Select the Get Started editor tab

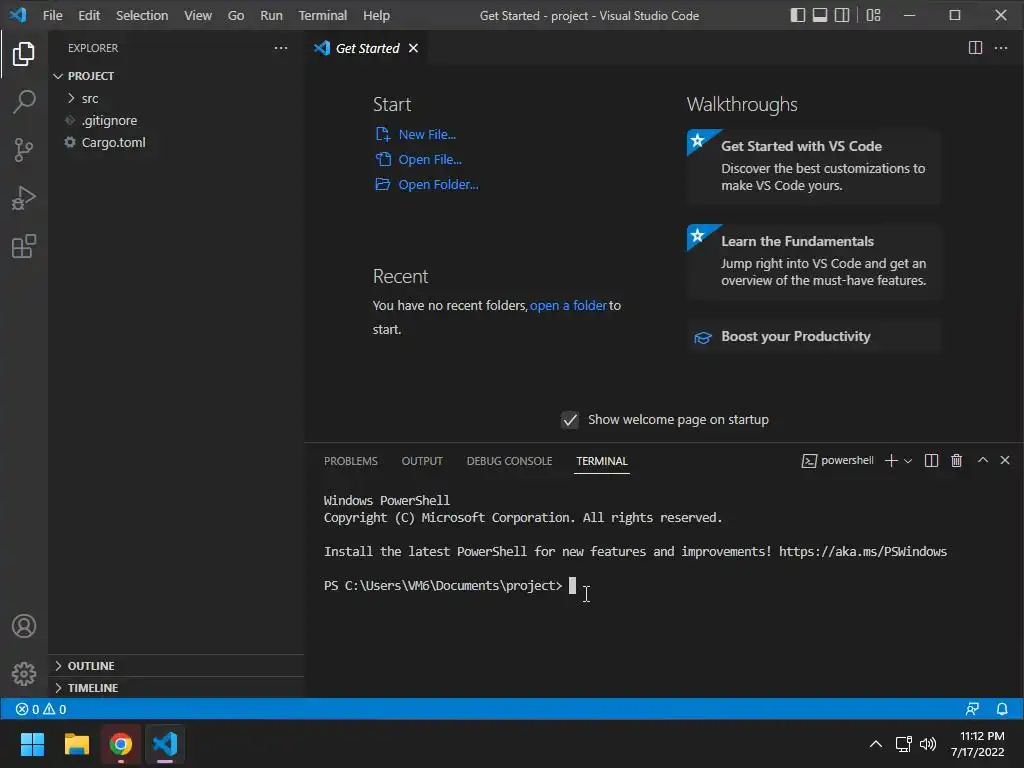tap(366, 48)
